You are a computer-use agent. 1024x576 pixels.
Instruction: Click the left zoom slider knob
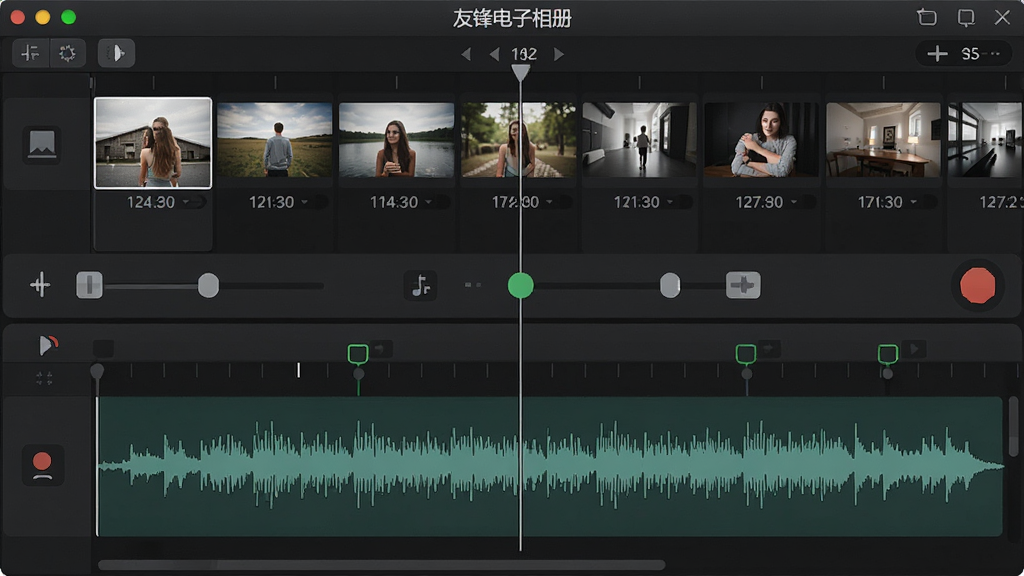point(208,285)
